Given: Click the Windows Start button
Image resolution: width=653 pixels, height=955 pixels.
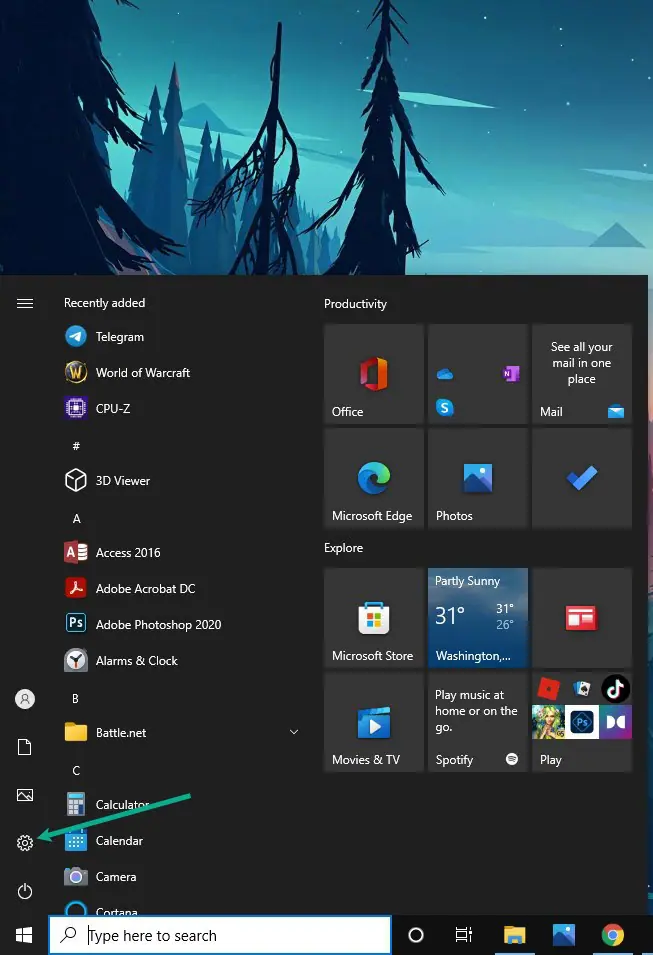Looking at the screenshot, I should [x=24, y=935].
